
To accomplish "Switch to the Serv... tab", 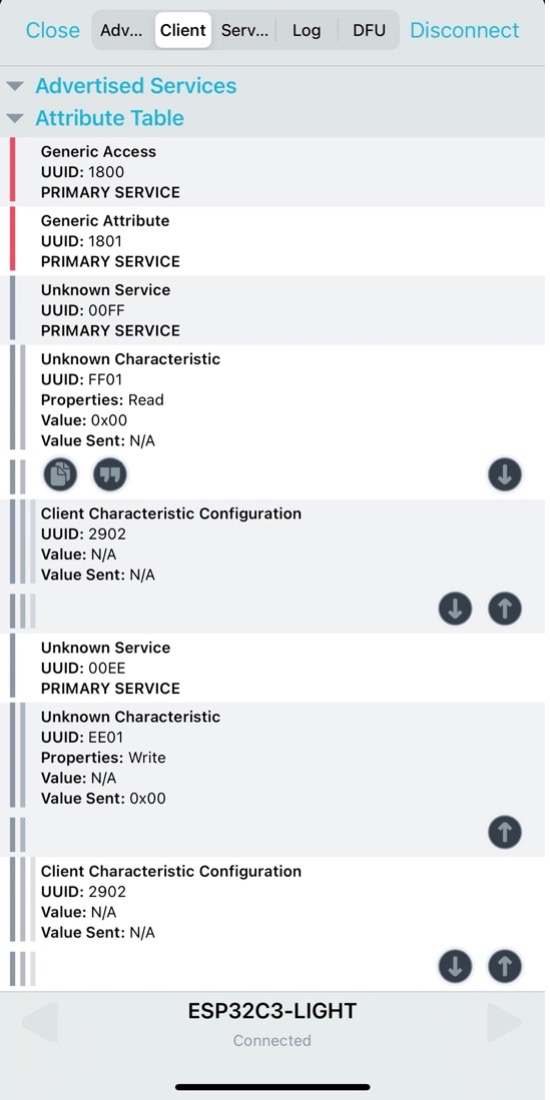I will (244, 30).
